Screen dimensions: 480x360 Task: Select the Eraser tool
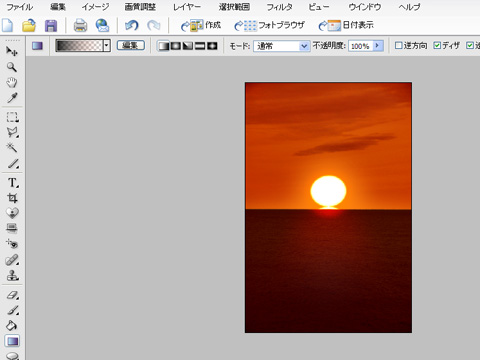tap(12, 295)
